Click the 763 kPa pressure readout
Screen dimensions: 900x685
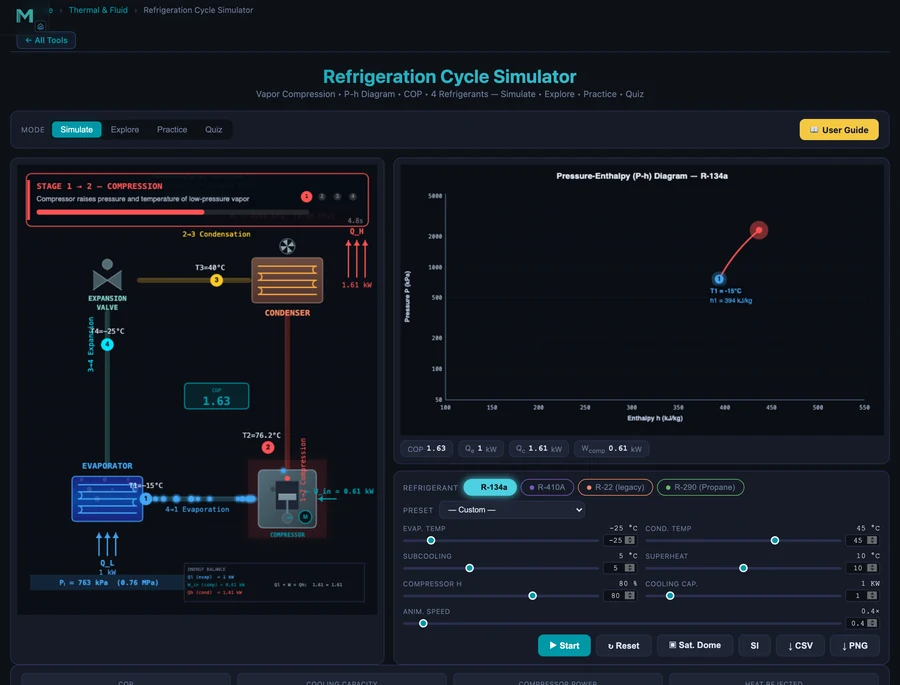[108, 582]
